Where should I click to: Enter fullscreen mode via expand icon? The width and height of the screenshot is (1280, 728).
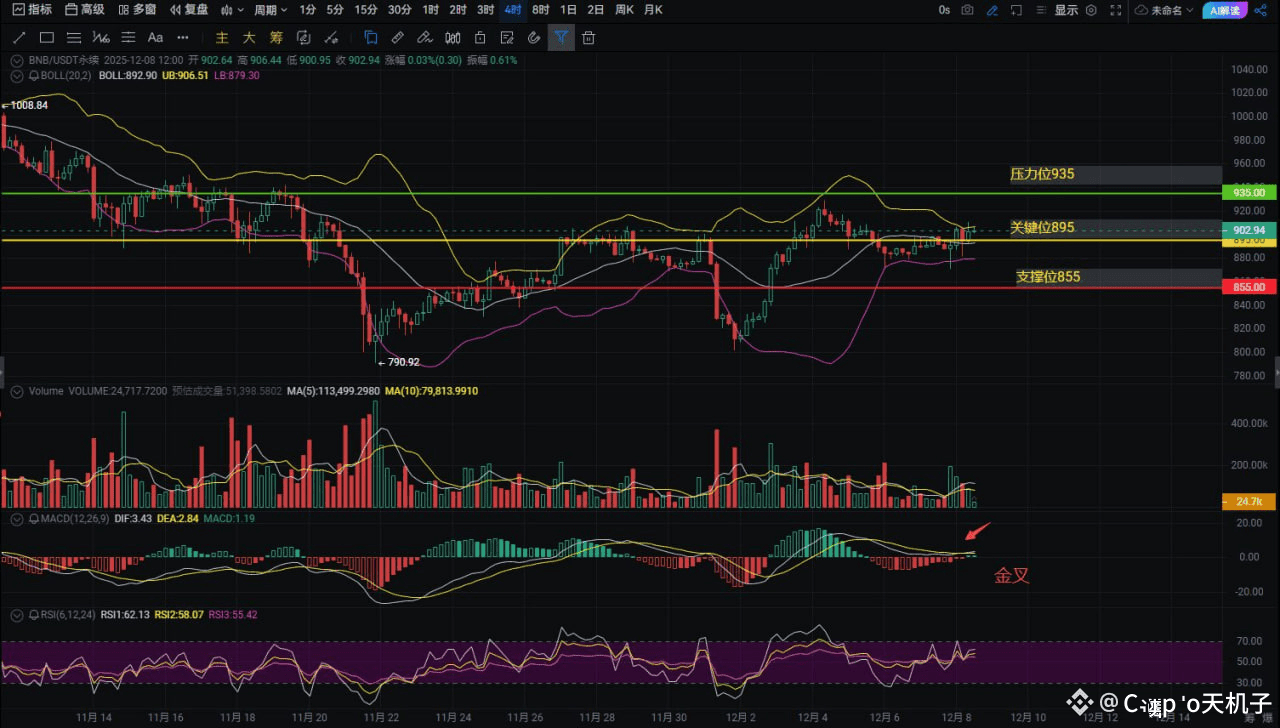pos(1116,10)
